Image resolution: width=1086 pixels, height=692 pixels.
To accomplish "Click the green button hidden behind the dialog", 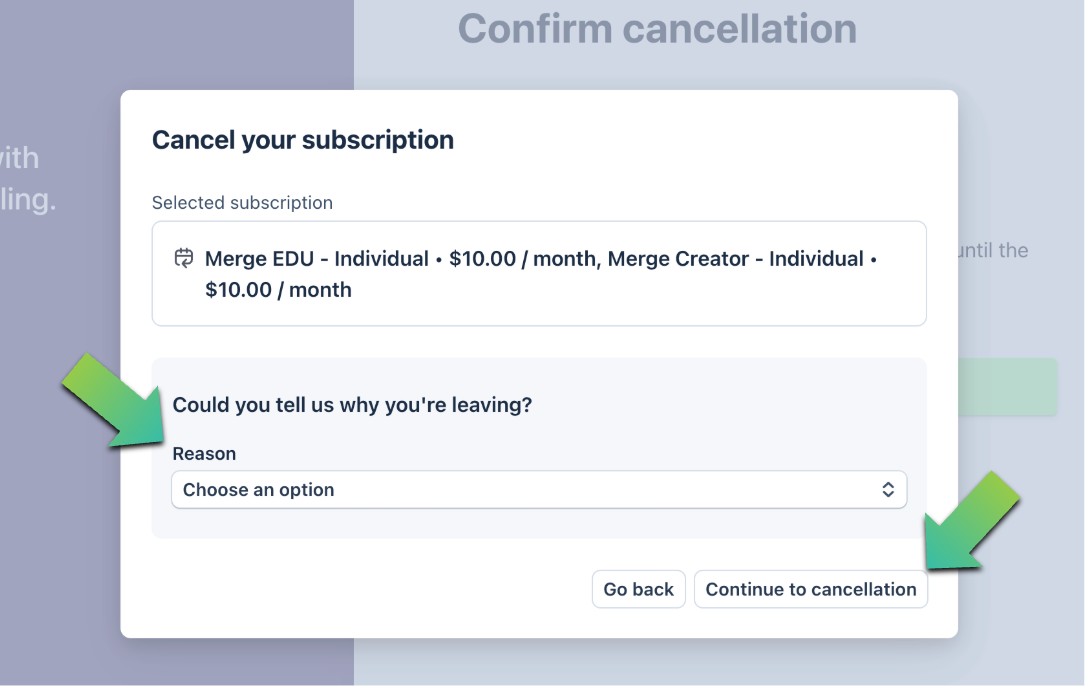I will (x=1008, y=387).
